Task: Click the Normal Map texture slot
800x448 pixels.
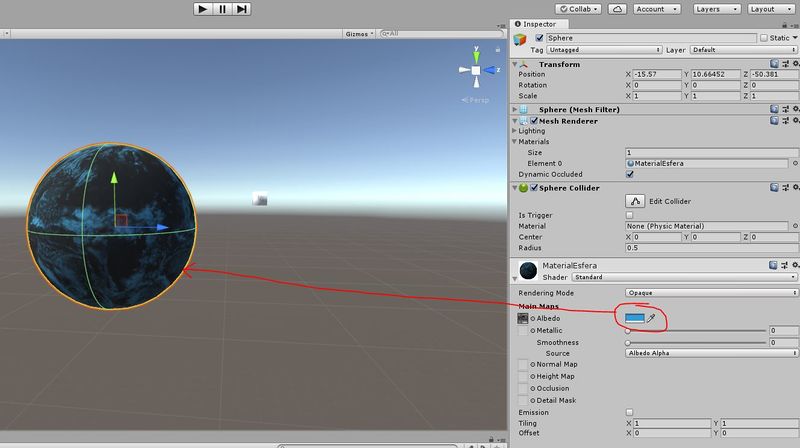Action: 522,364
